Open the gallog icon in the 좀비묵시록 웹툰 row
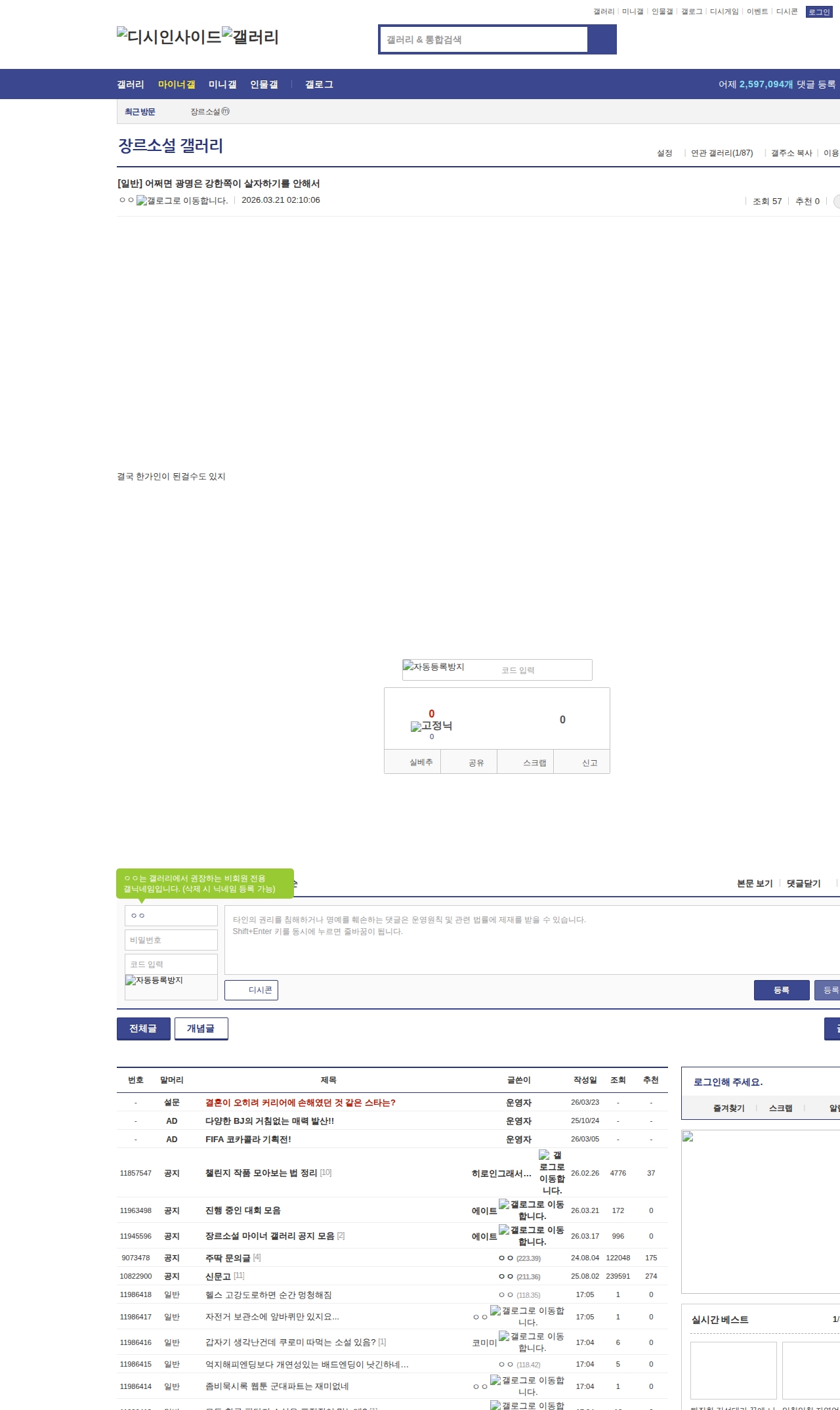Image resolution: width=840 pixels, height=1410 pixels. pos(528,1386)
